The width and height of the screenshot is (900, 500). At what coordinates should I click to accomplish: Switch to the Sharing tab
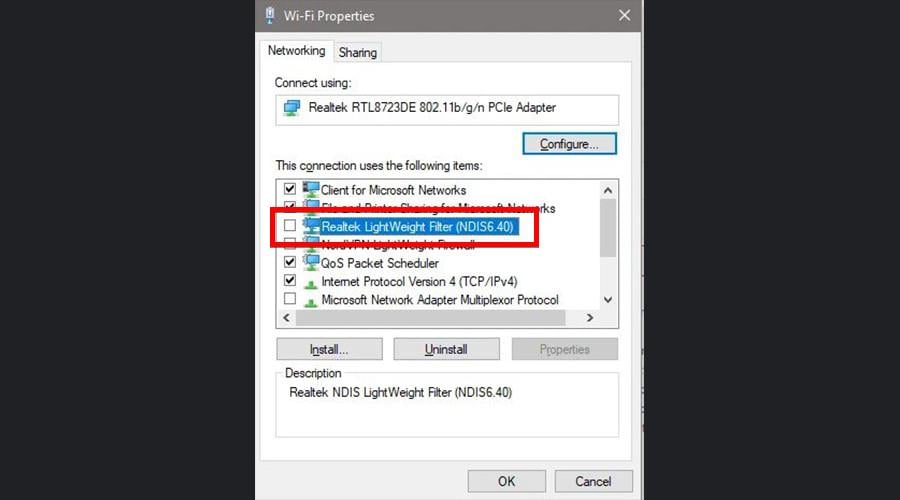(358, 53)
